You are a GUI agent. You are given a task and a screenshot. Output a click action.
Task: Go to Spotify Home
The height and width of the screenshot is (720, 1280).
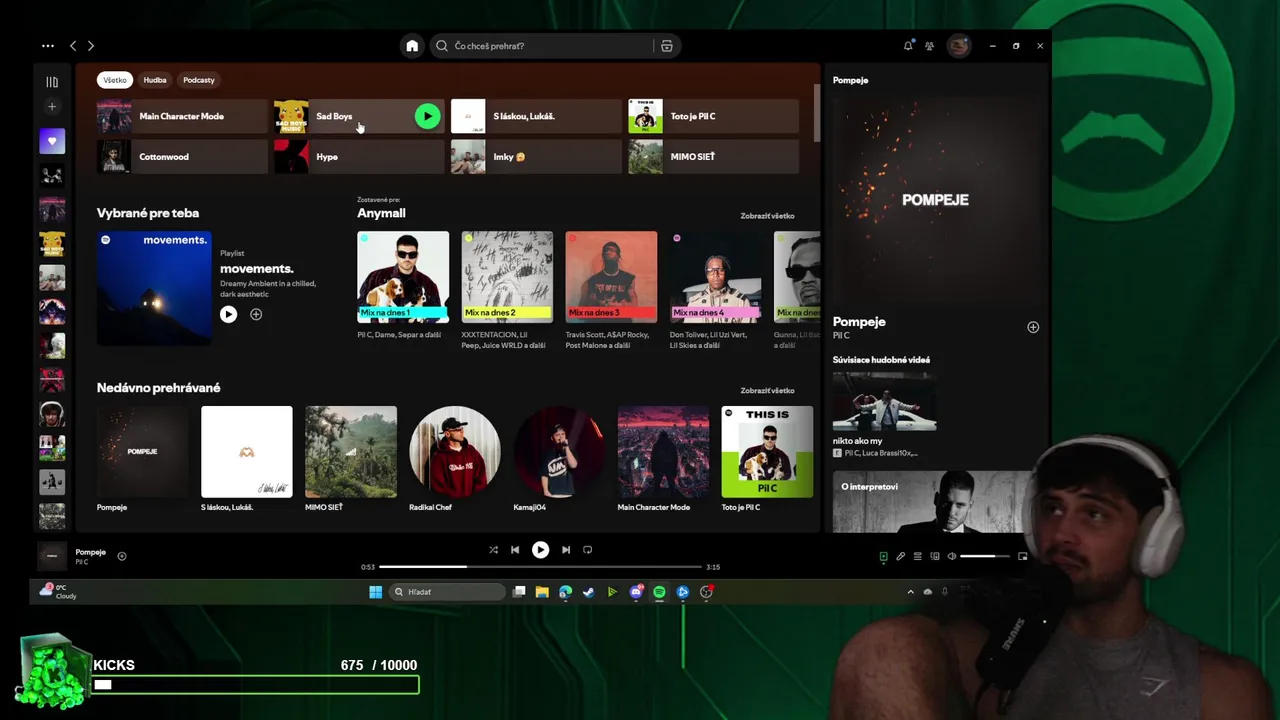click(x=412, y=46)
